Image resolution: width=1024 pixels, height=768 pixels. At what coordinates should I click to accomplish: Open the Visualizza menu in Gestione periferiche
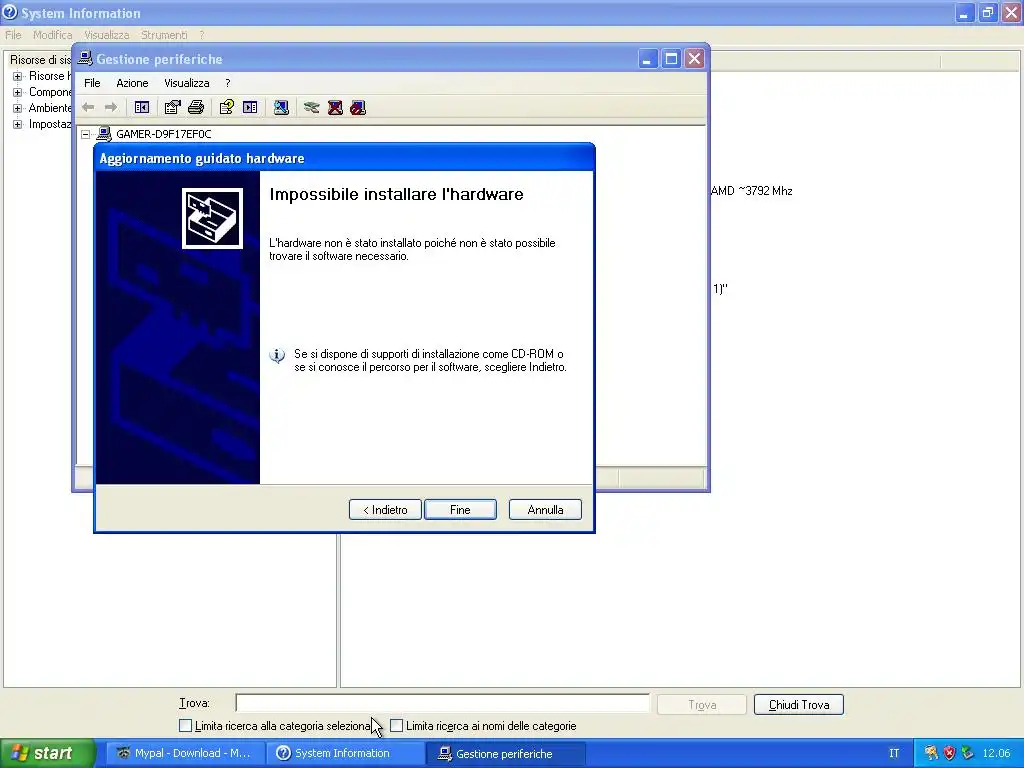click(187, 83)
